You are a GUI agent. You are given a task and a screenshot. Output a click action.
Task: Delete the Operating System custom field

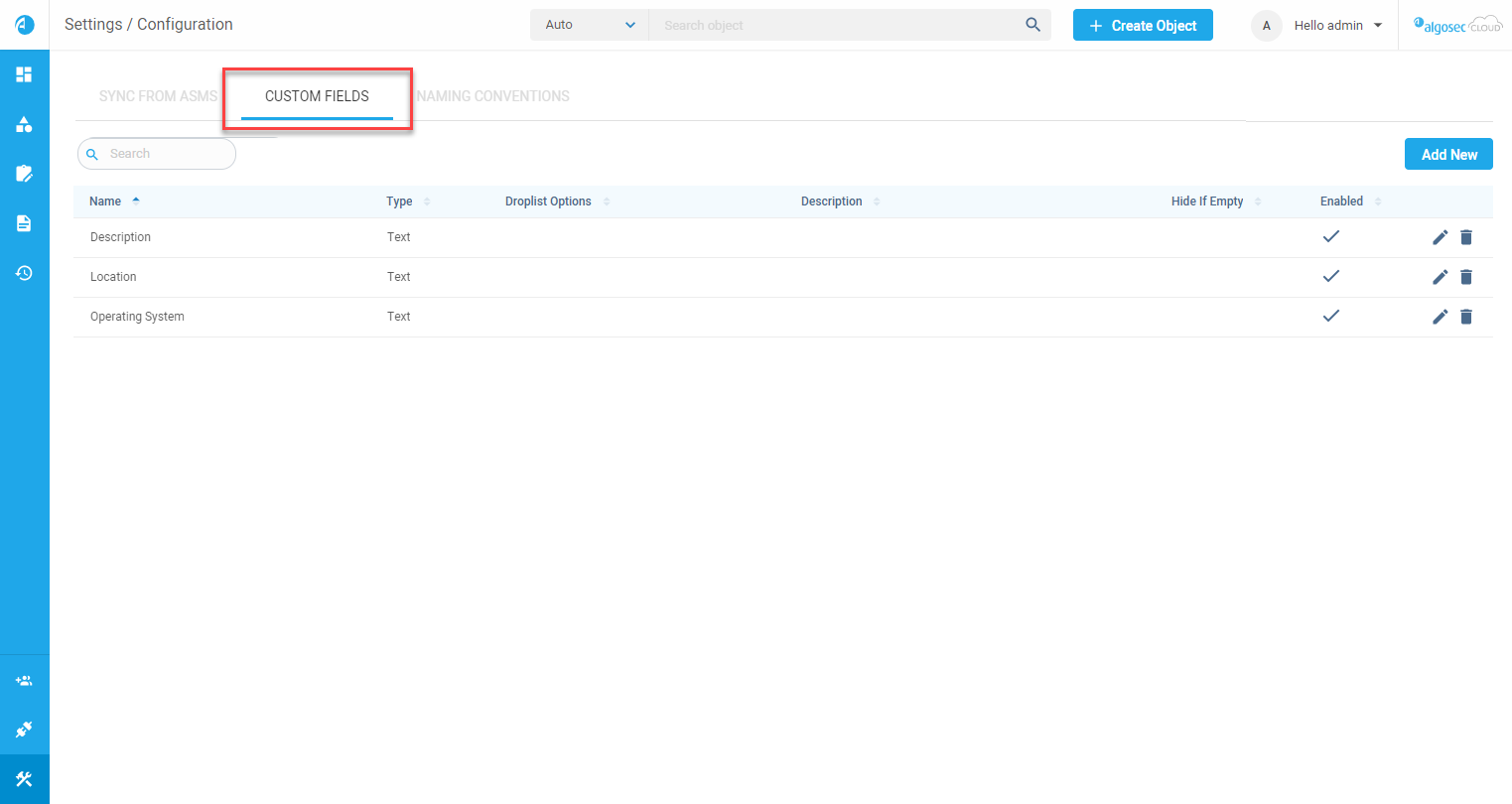[x=1466, y=317]
